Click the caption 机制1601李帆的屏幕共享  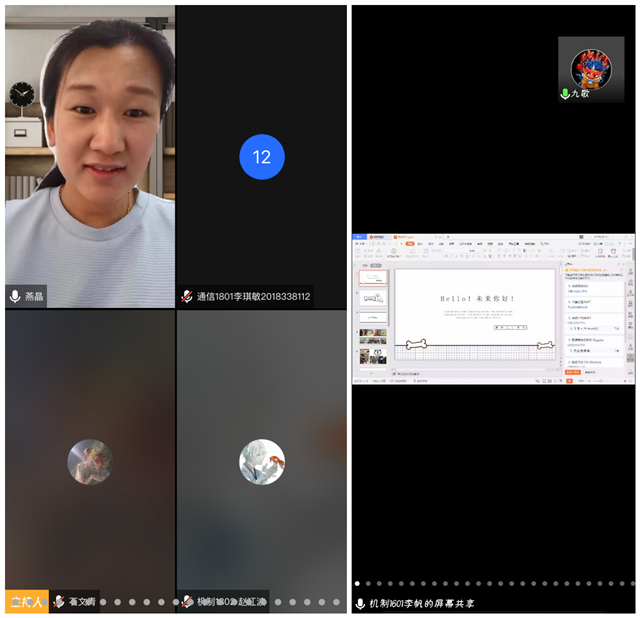tap(422, 604)
